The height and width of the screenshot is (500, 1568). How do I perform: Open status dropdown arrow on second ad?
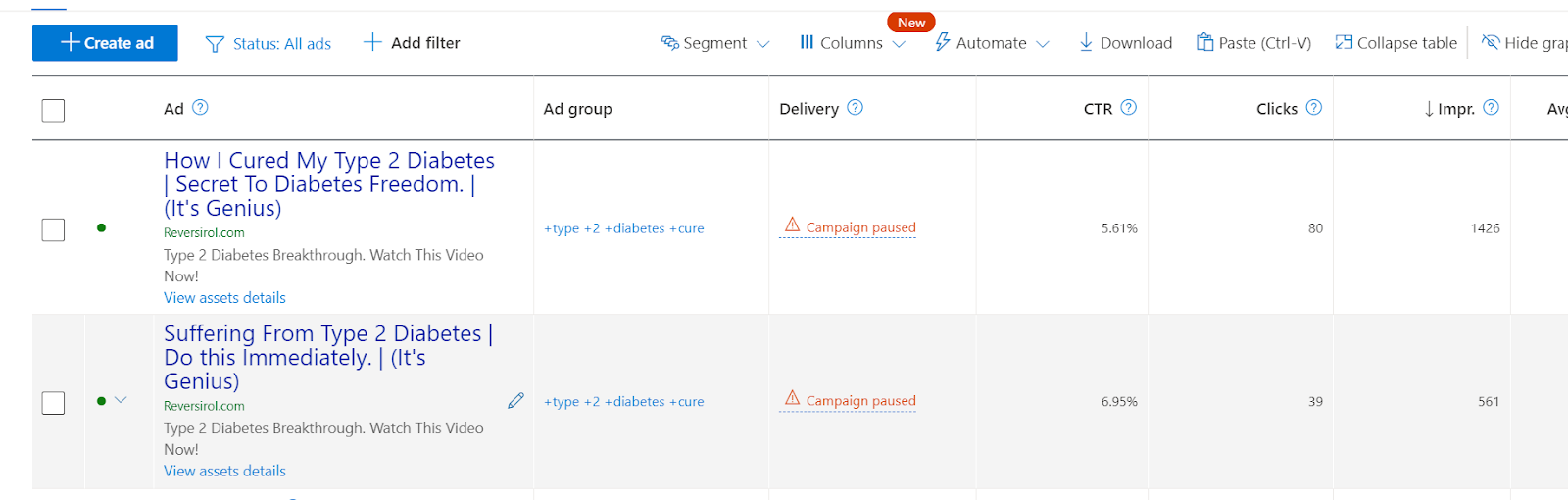pos(121,400)
